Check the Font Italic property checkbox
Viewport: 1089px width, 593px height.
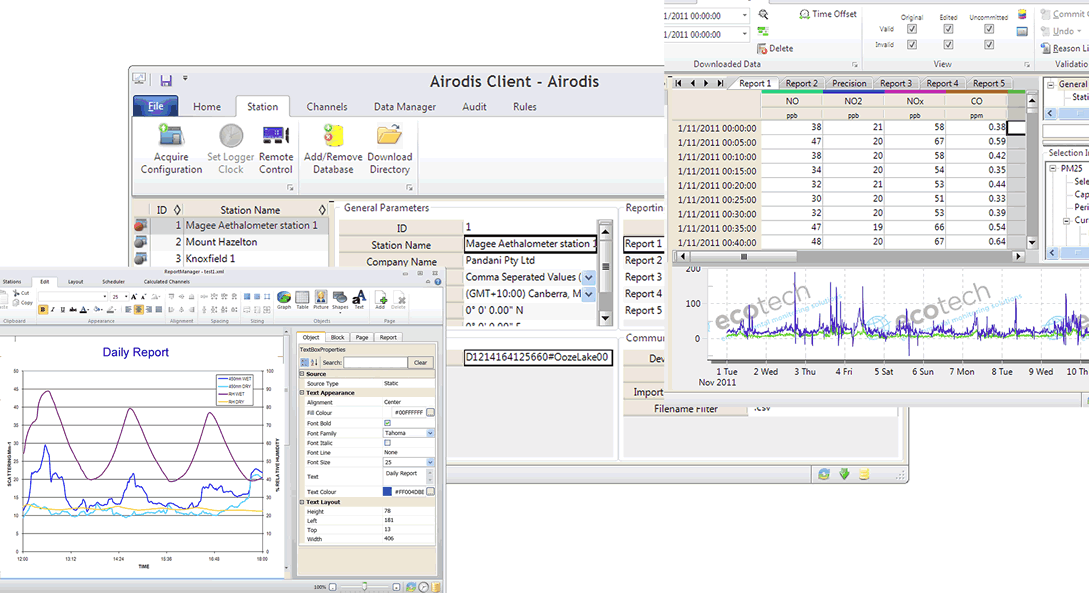(x=388, y=442)
